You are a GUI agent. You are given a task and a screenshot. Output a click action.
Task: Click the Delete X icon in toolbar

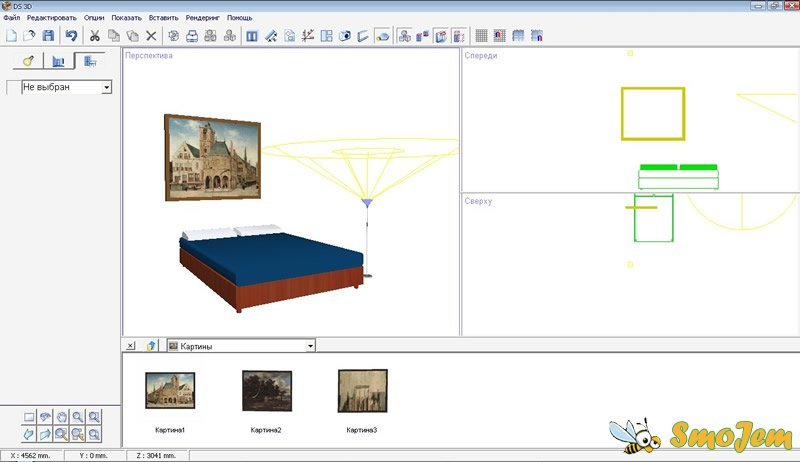[x=151, y=36]
